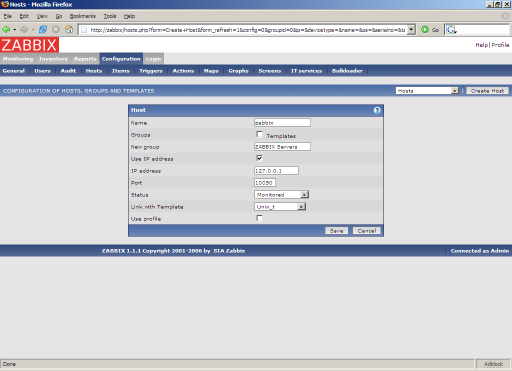The image size is (512, 371).
Task: Go to Users submenu
Action: [42, 71]
